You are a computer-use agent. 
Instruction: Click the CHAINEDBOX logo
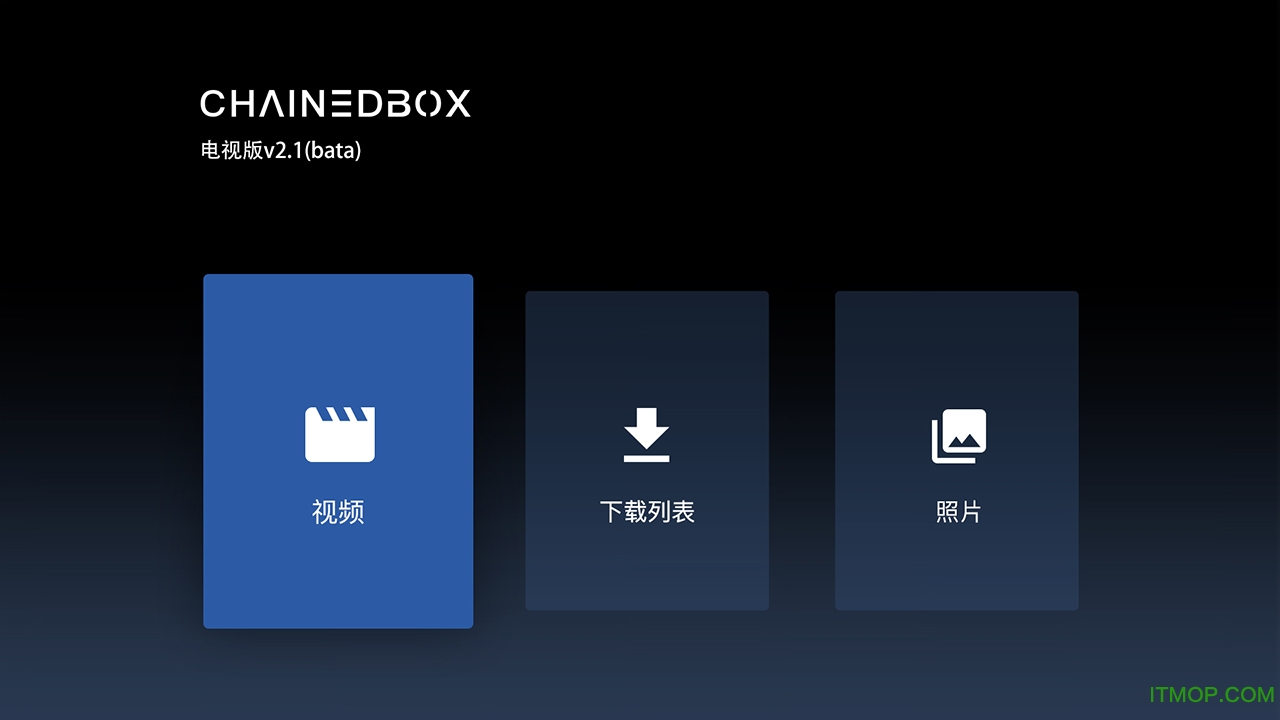tap(335, 104)
